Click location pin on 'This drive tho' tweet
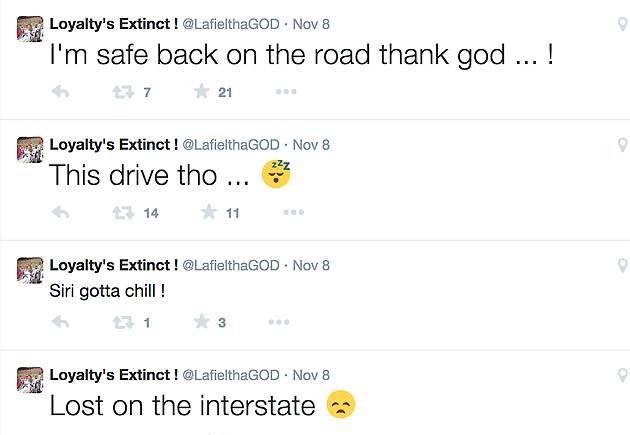The image size is (630, 435). coord(622,146)
